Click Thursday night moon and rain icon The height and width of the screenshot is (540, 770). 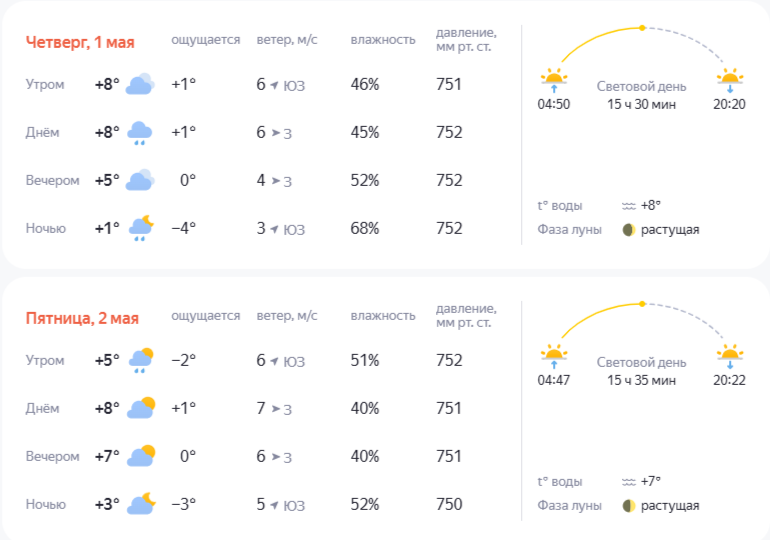[140, 229]
